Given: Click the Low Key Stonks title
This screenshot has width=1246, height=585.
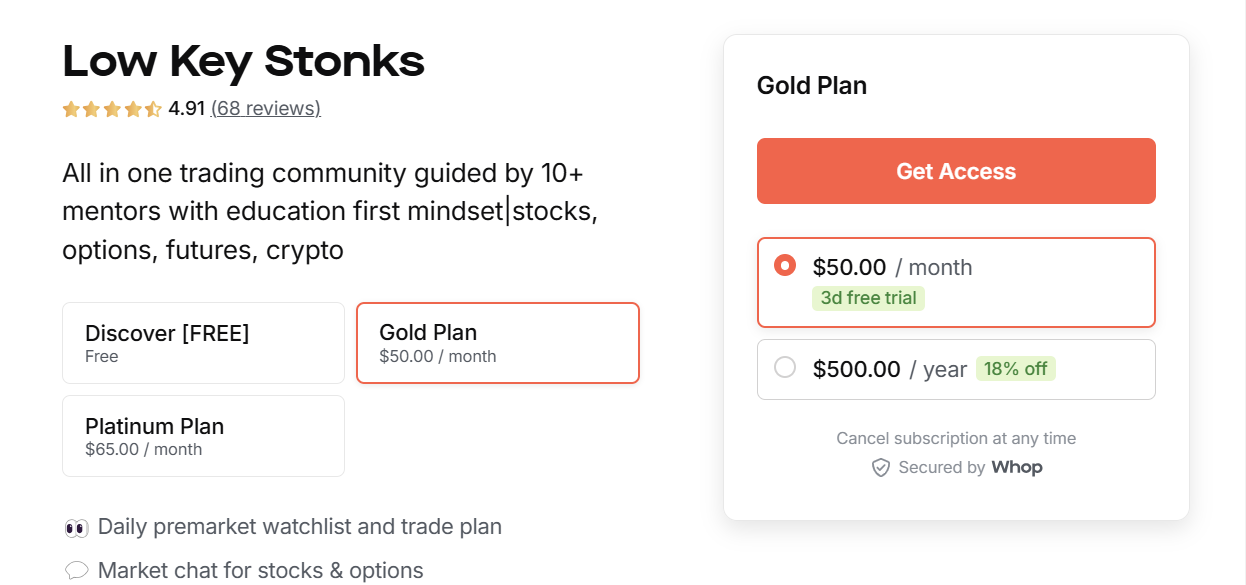Looking at the screenshot, I should [243, 62].
